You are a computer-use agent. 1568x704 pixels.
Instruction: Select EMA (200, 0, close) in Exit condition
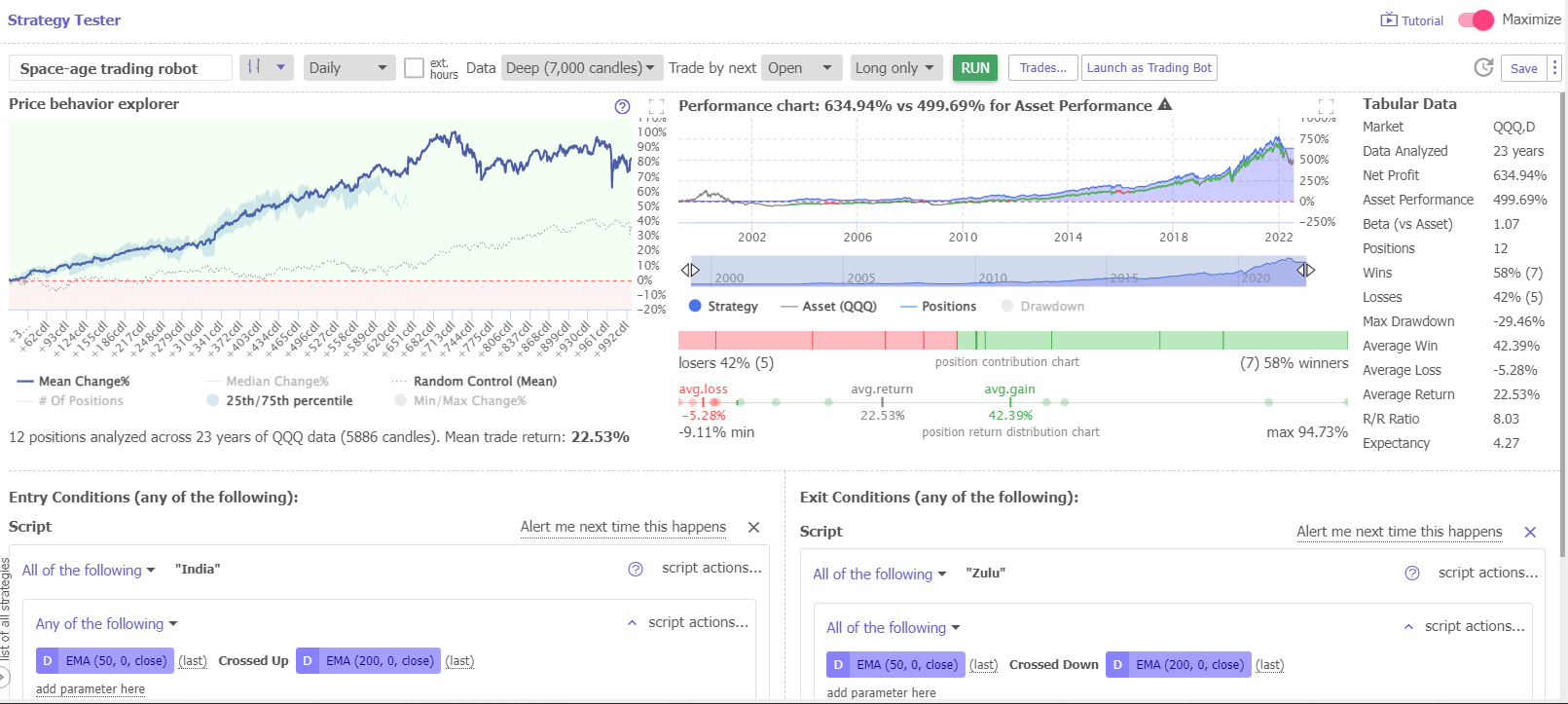[1179, 665]
